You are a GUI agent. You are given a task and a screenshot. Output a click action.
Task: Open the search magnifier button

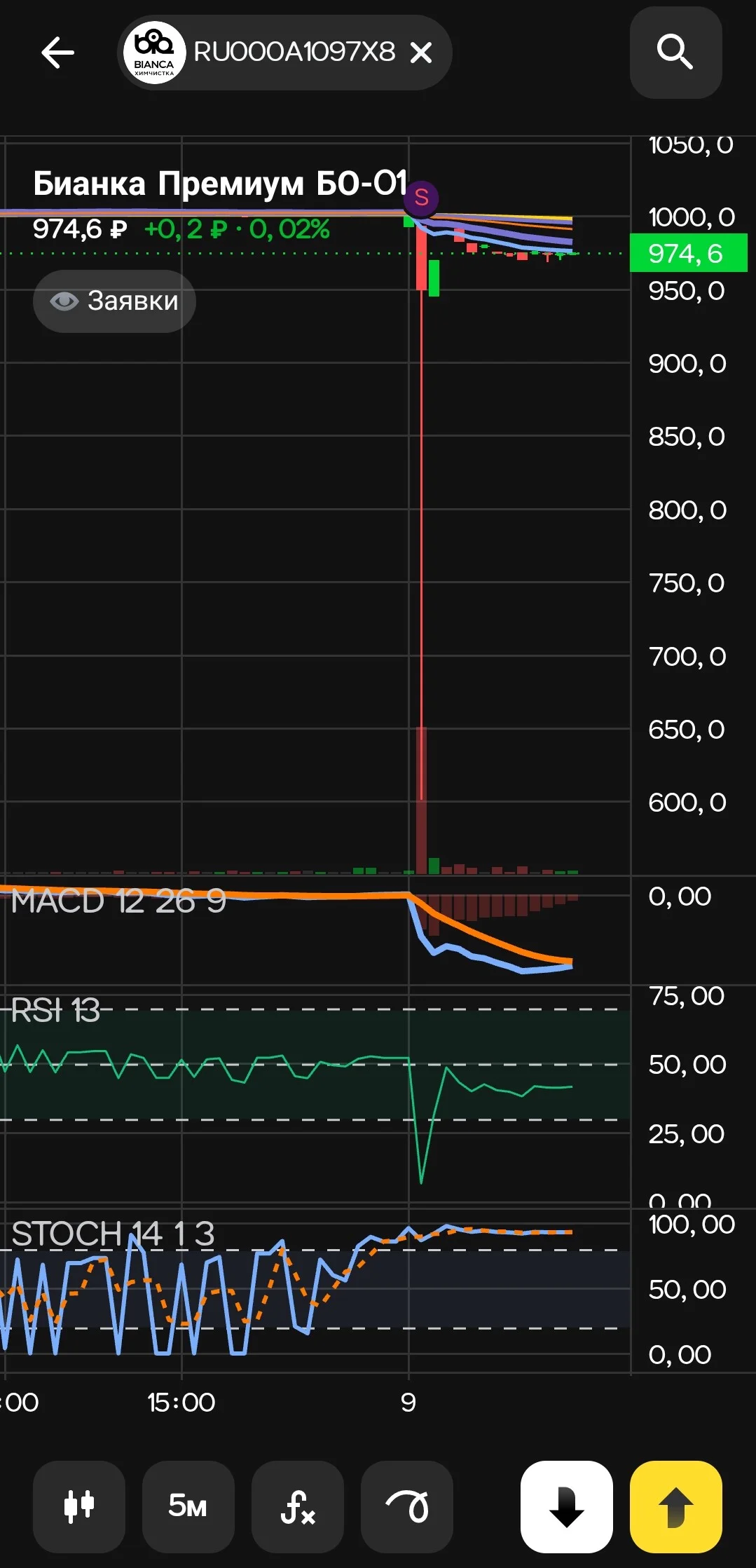point(675,53)
